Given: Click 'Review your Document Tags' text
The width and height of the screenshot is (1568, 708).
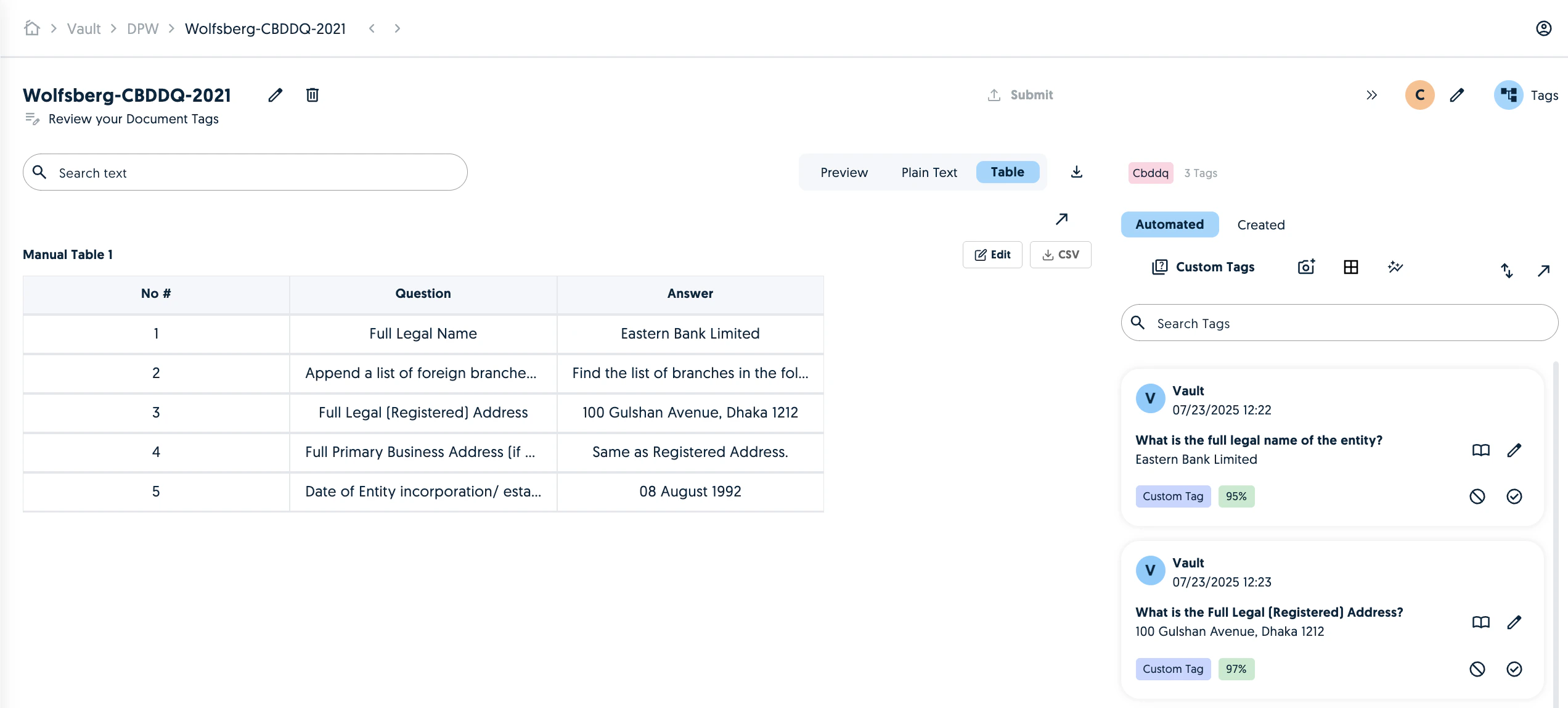Looking at the screenshot, I should pos(134,119).
